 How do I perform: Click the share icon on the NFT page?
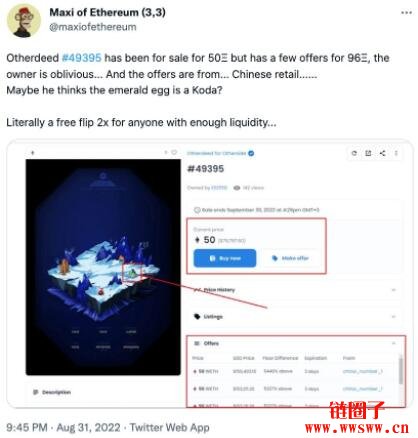tap(382, 153)
